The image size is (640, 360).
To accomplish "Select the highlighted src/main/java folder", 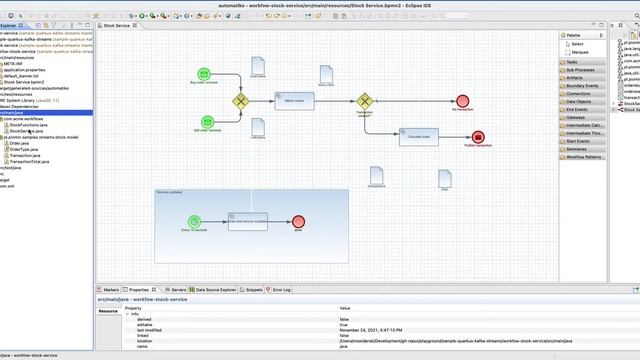I will pos(46,113).
